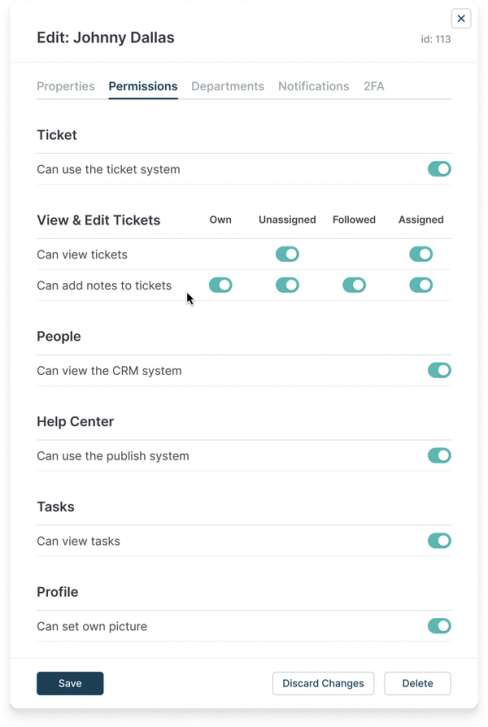This screenshot has height=727, width=488.
Task: Toggle 'Can set own picture' switch
Action: point(439,626)
